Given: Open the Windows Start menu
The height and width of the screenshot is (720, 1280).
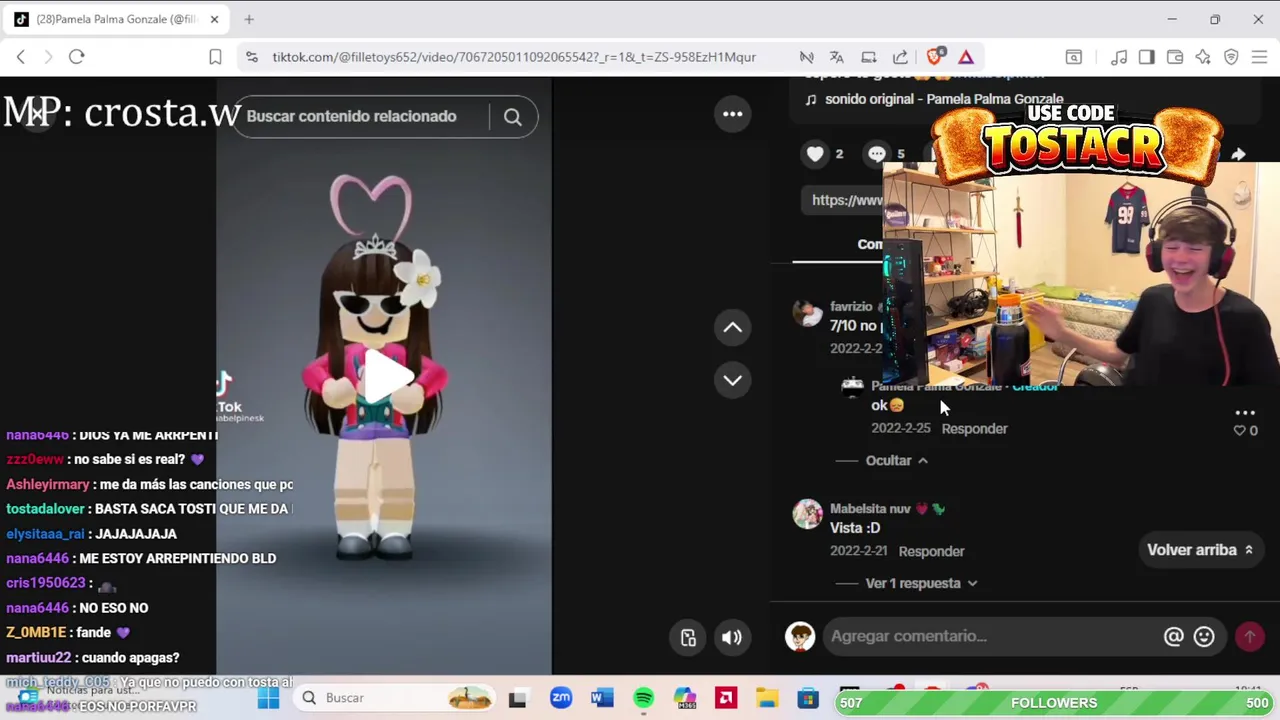Looking at the screenshot, I should coord(268,698).
